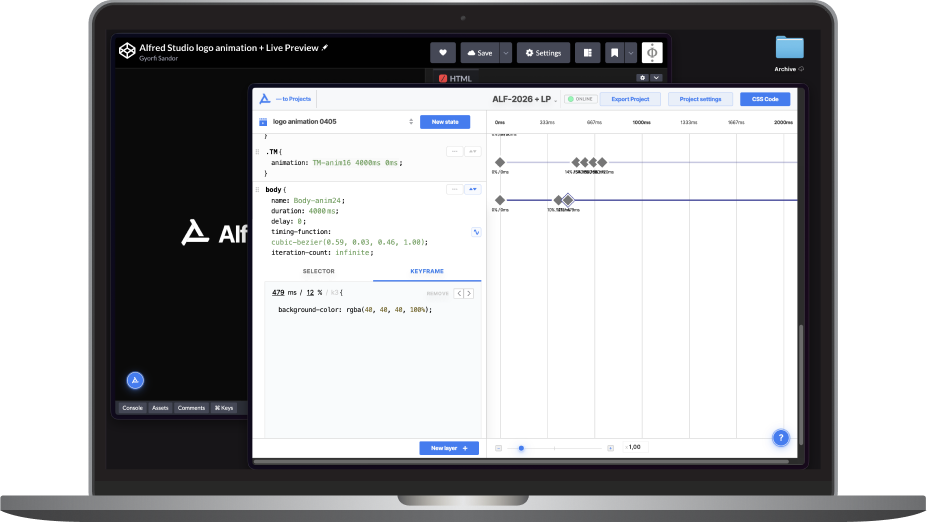927x522 pixels.
Task: Click the TM-anim16 animation value
Action: [355, 163]
